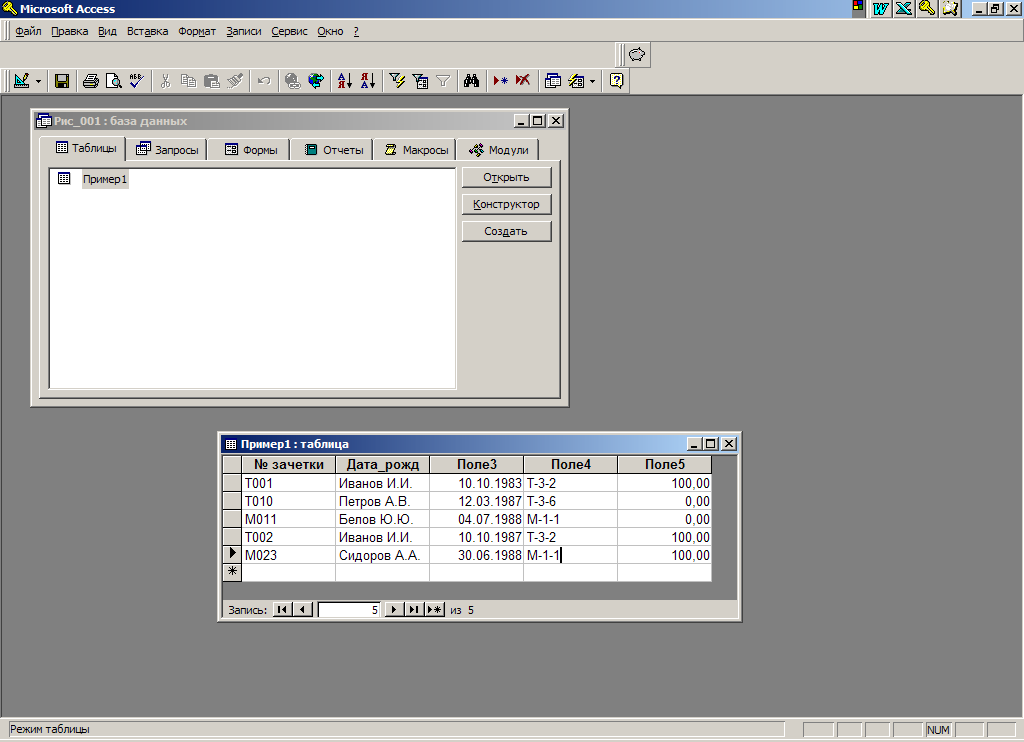Click the Copy icon
The image size is (1024, 742).
click(188, 81)
